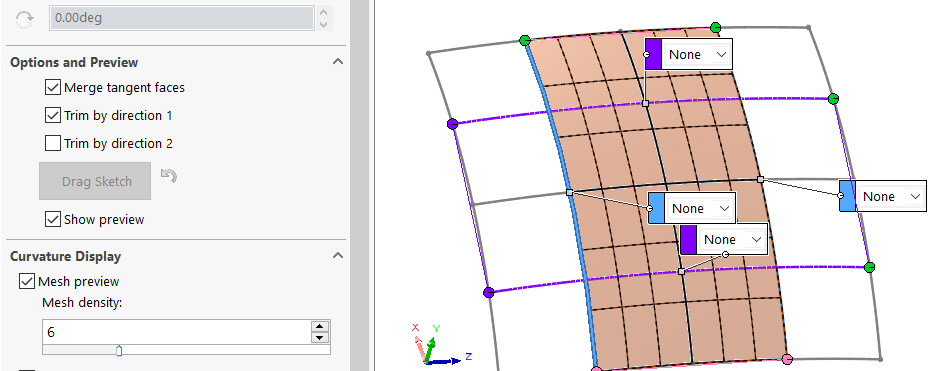946x371 pixels.
Task: Collapse the Curvature Display section
Action: [338, 256]
